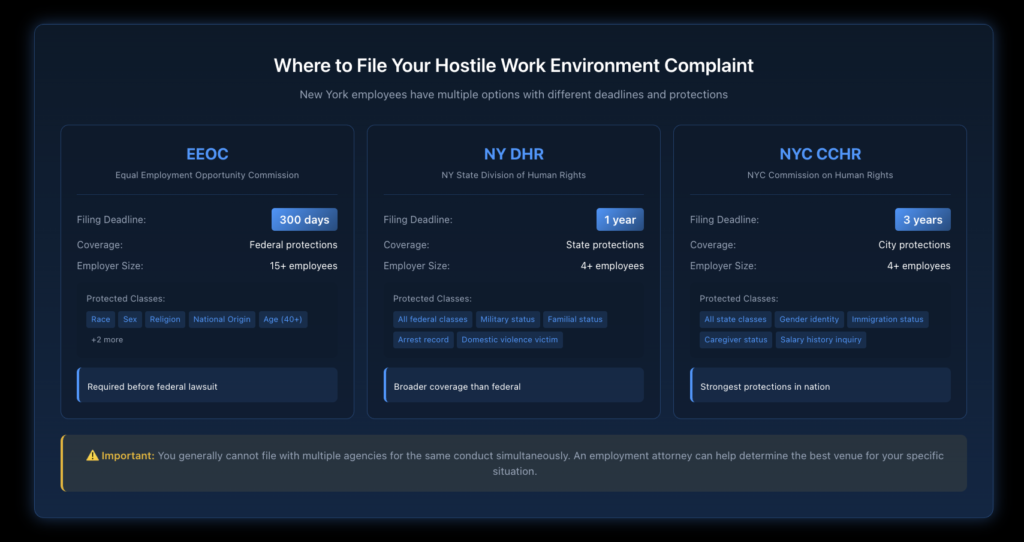The width and height of the screenshot is (1024, 542).
Task: Click the Familial status tag
Action: 575,319
